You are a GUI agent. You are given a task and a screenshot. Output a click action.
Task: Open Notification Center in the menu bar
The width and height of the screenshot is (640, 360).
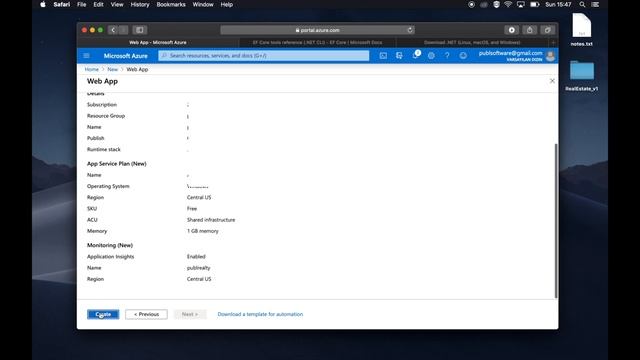pyautogui.click(x=596, y=4)
